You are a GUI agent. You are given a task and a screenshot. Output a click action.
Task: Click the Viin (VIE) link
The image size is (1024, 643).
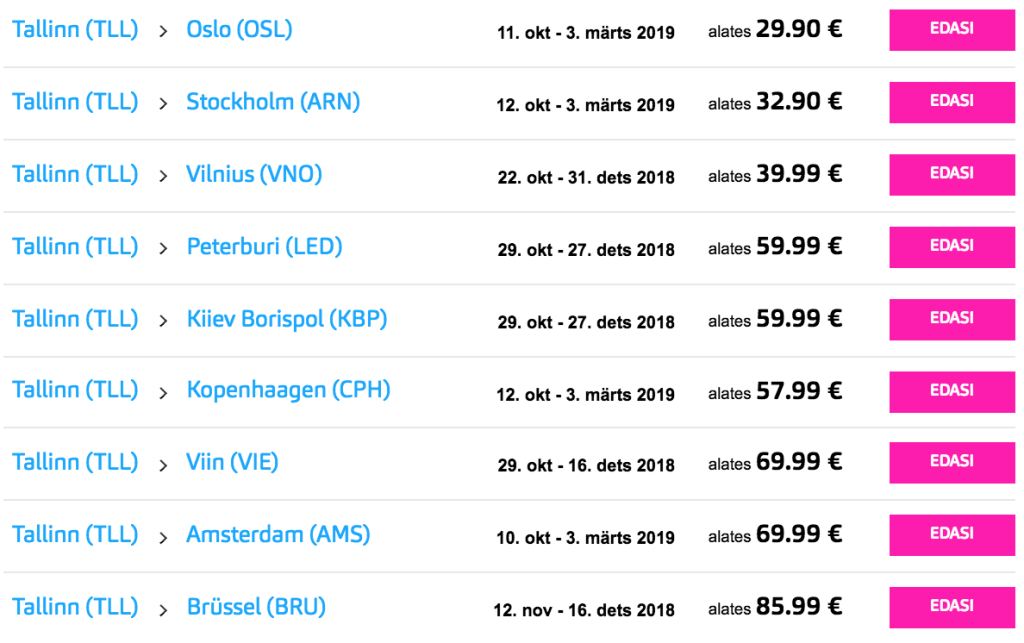[x=232, y=462]
